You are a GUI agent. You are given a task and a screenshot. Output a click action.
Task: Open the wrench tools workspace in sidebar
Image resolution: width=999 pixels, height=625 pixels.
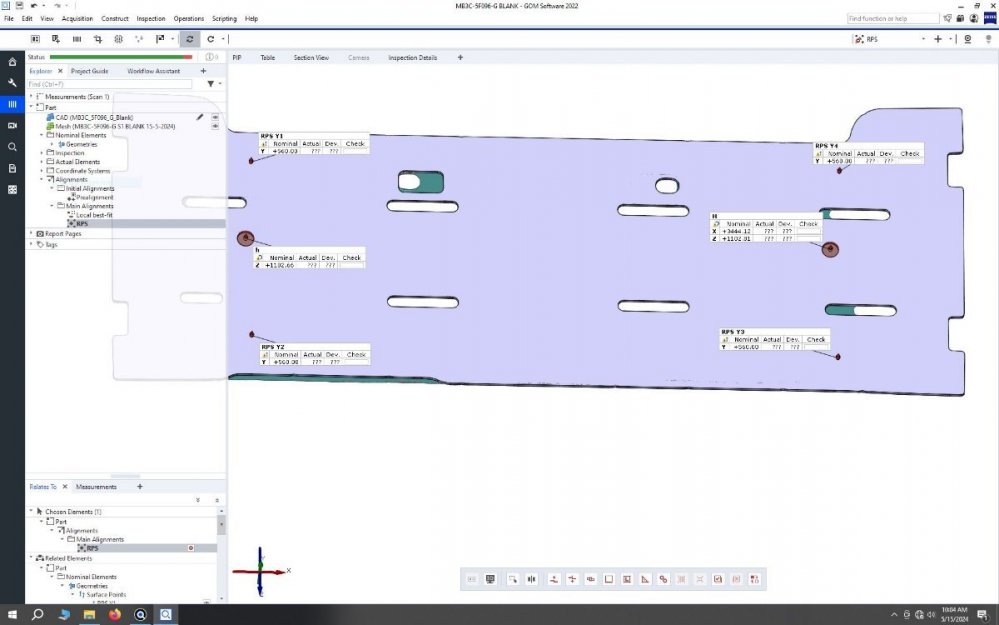point(12,83)
